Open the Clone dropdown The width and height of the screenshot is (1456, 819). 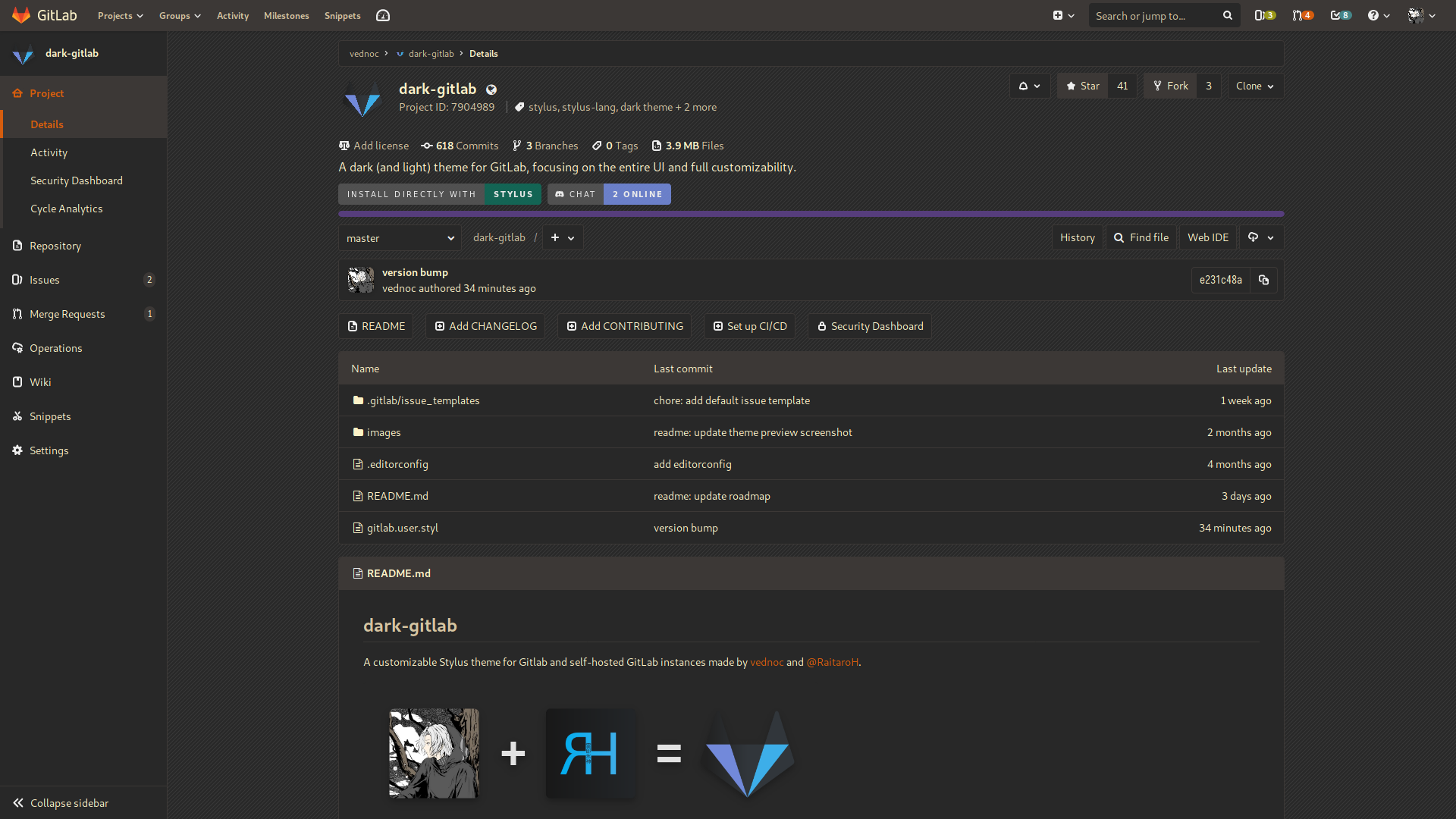coord(1254,86)
